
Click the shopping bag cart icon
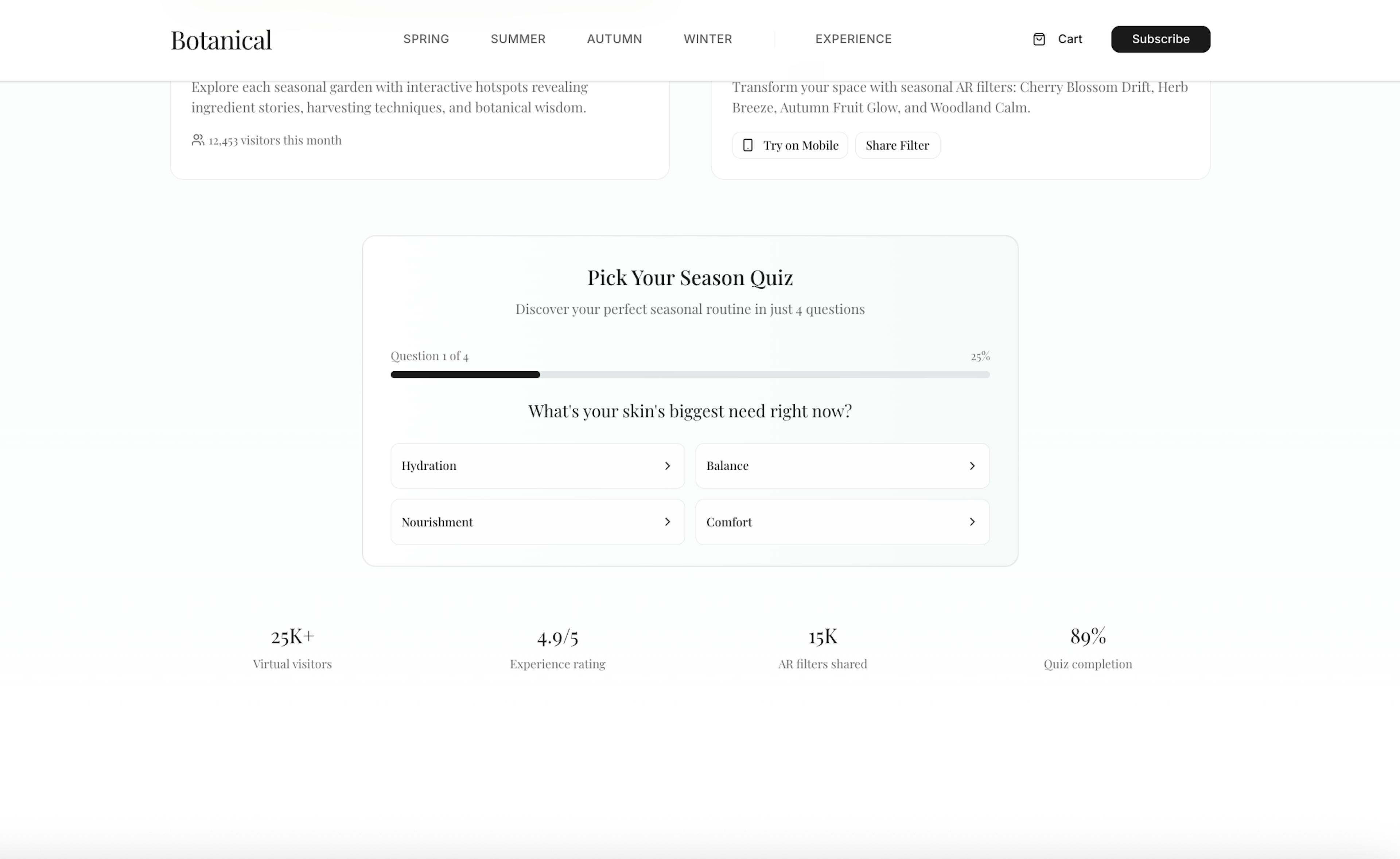pyautogui.click(x=1039, y=39)
